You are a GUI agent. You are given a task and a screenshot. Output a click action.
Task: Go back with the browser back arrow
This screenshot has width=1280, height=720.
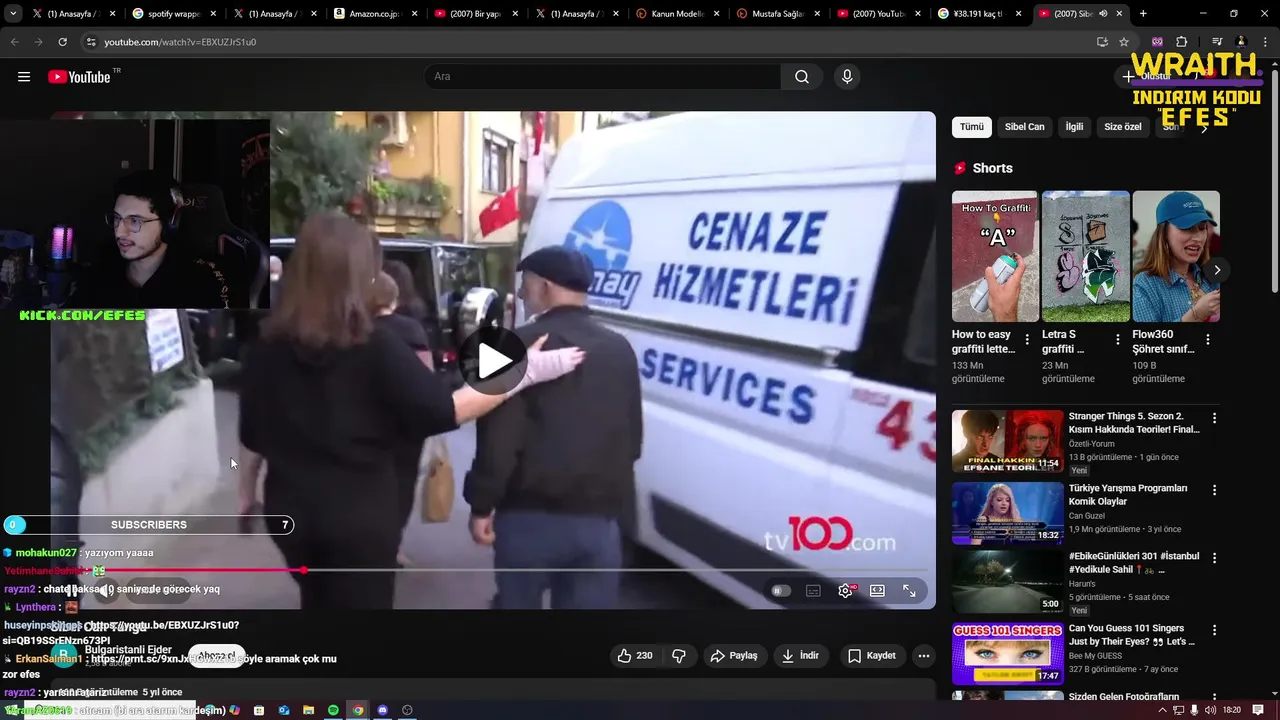pyautogui.click(x=15, y=42)
